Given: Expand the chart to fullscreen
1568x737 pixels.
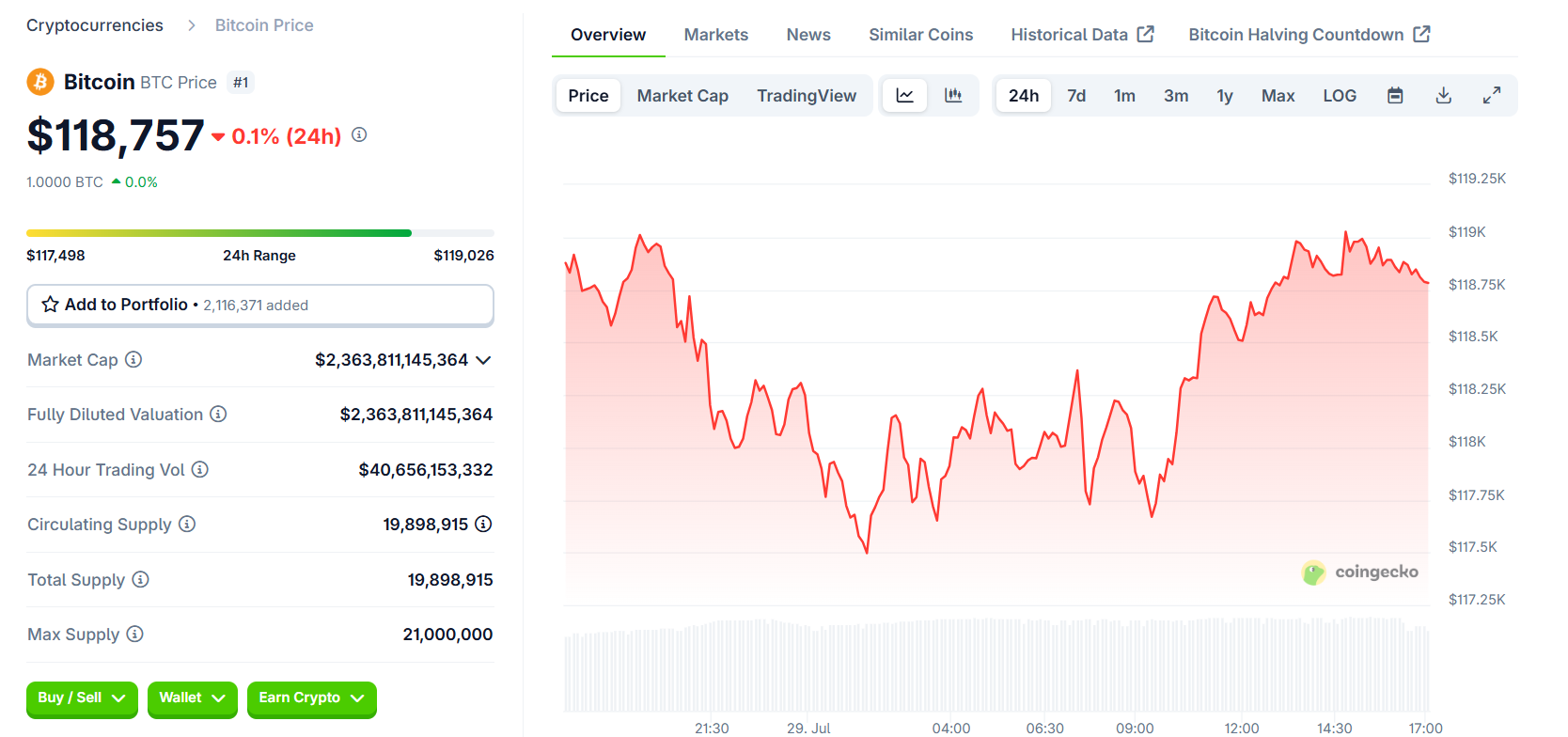Looking at the screenshot, I should coord(1492,96).
